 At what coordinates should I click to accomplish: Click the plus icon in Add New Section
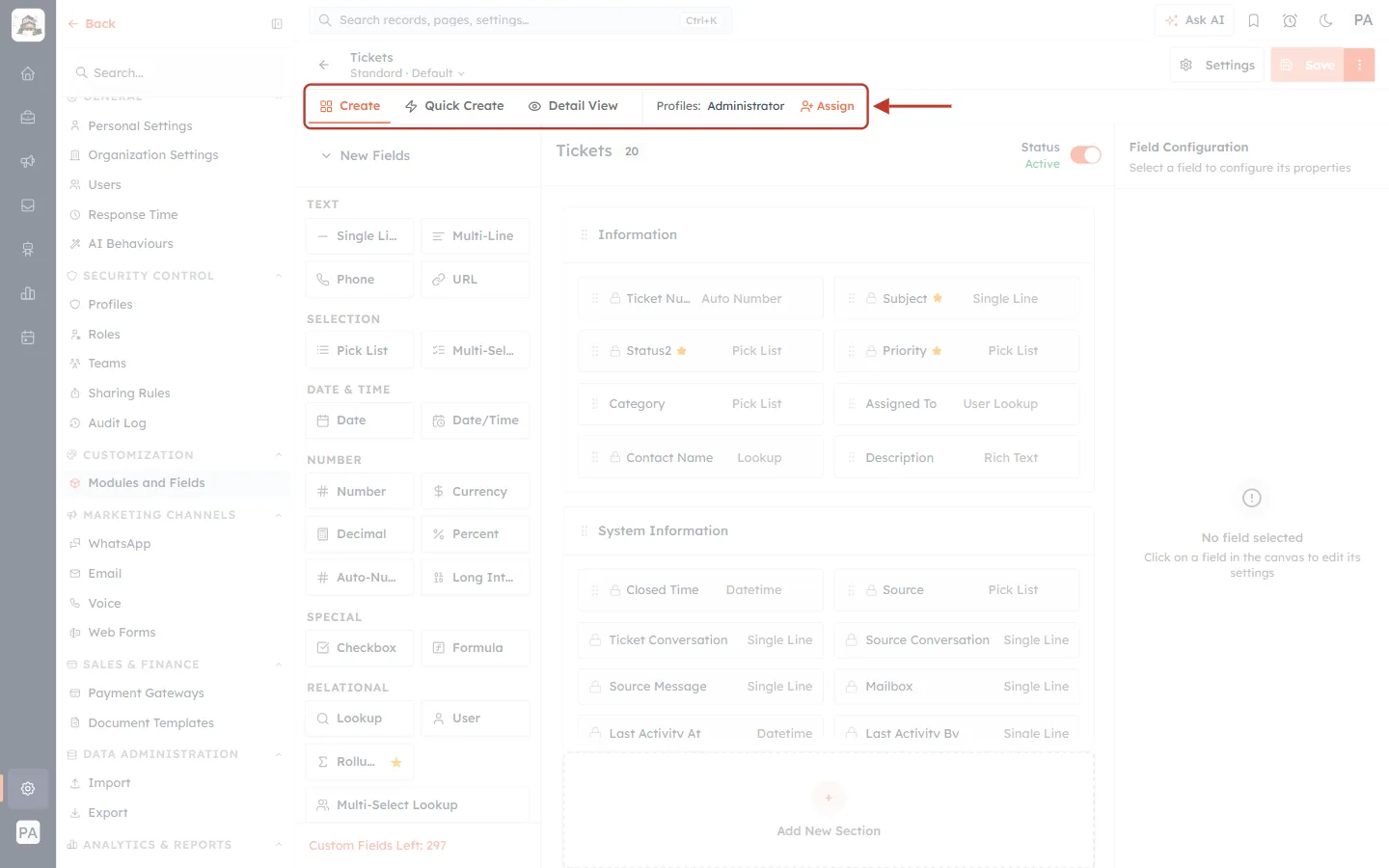829,798
